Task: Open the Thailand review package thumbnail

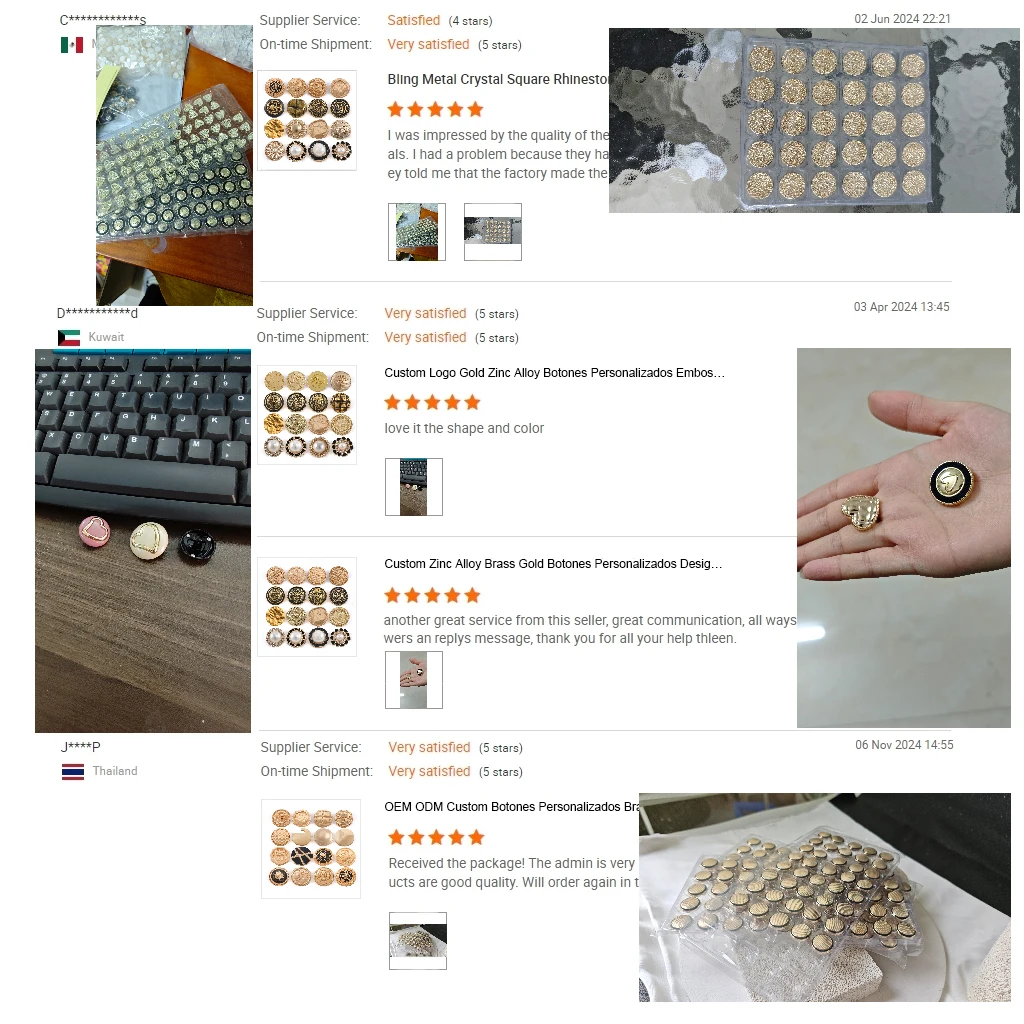Action: click(418, 941)
